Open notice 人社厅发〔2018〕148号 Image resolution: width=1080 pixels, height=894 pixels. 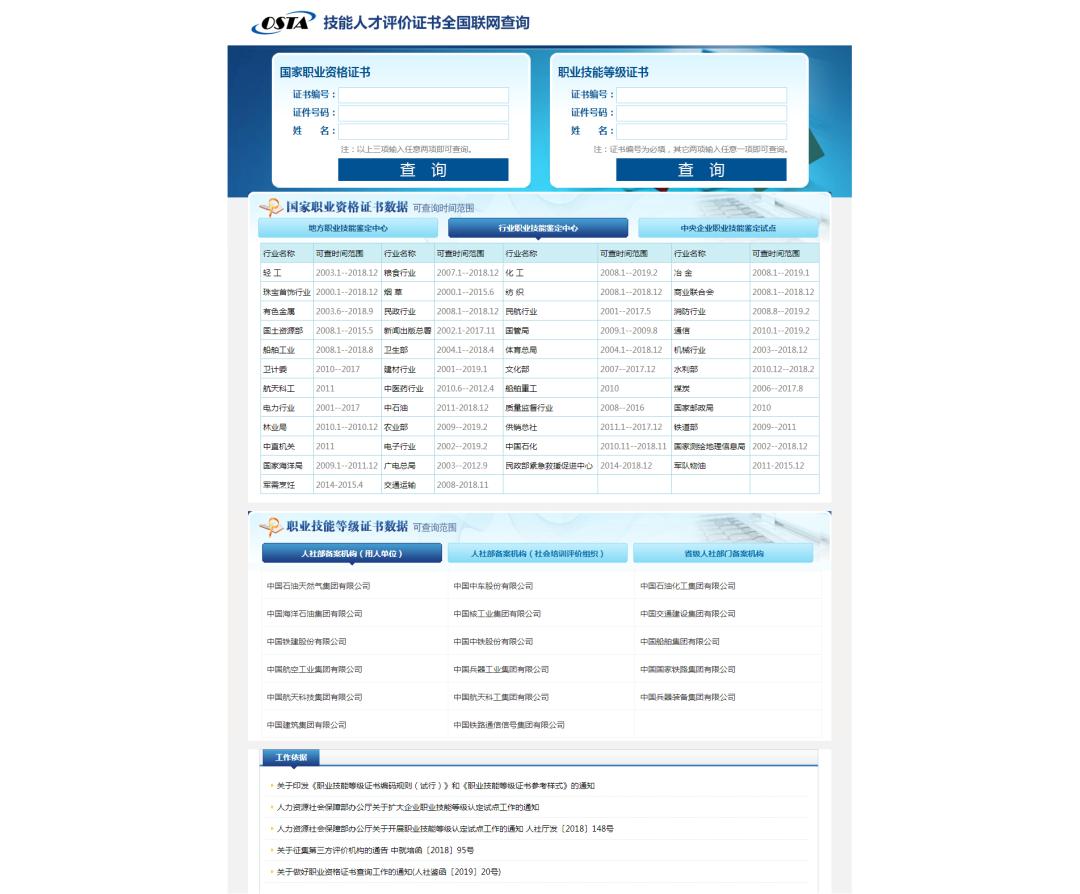(x=445, y=829)
